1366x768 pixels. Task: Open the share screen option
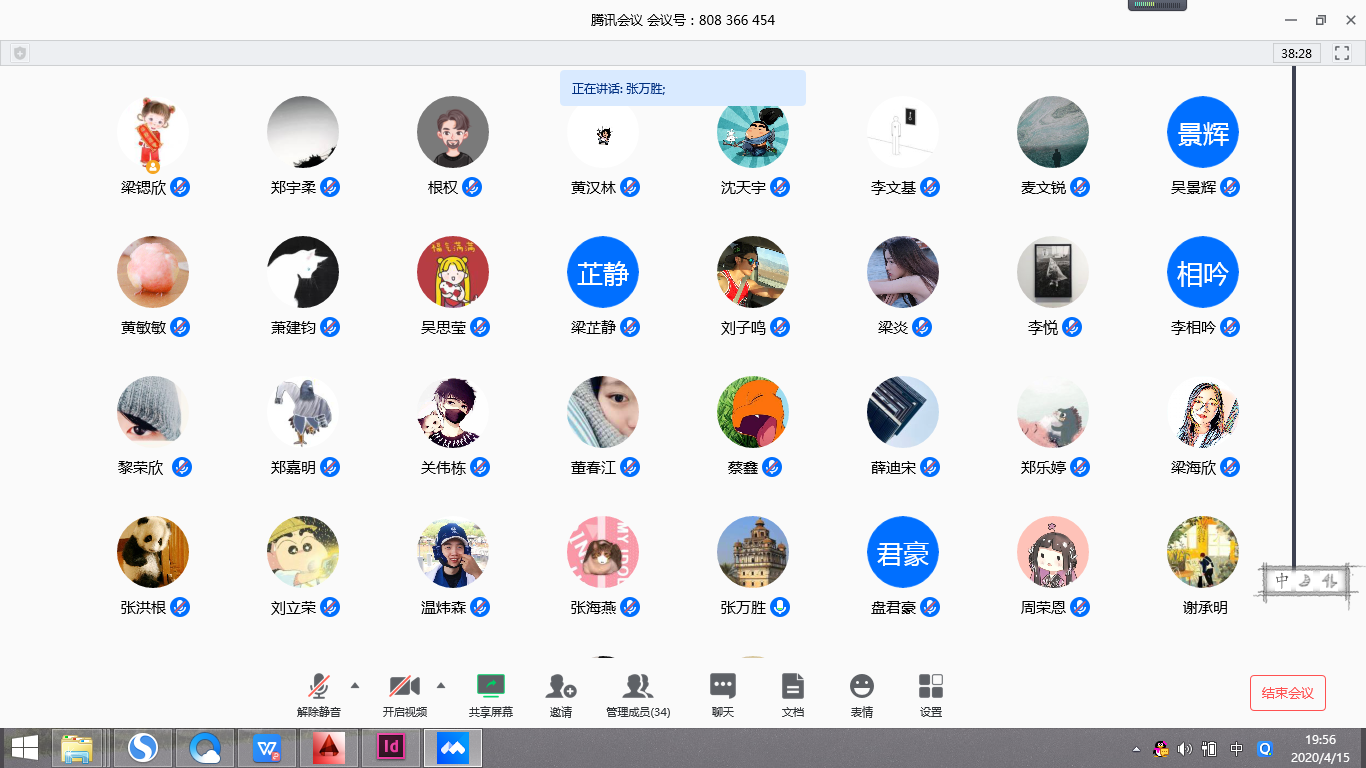click(x=490, y=695)
